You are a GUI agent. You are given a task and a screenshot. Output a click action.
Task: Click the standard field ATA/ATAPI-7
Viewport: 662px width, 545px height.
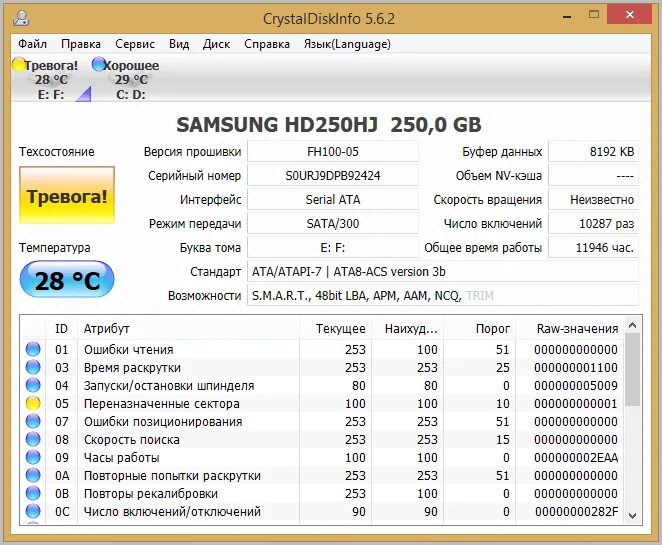pyautogui.click(x=442, y=272)
